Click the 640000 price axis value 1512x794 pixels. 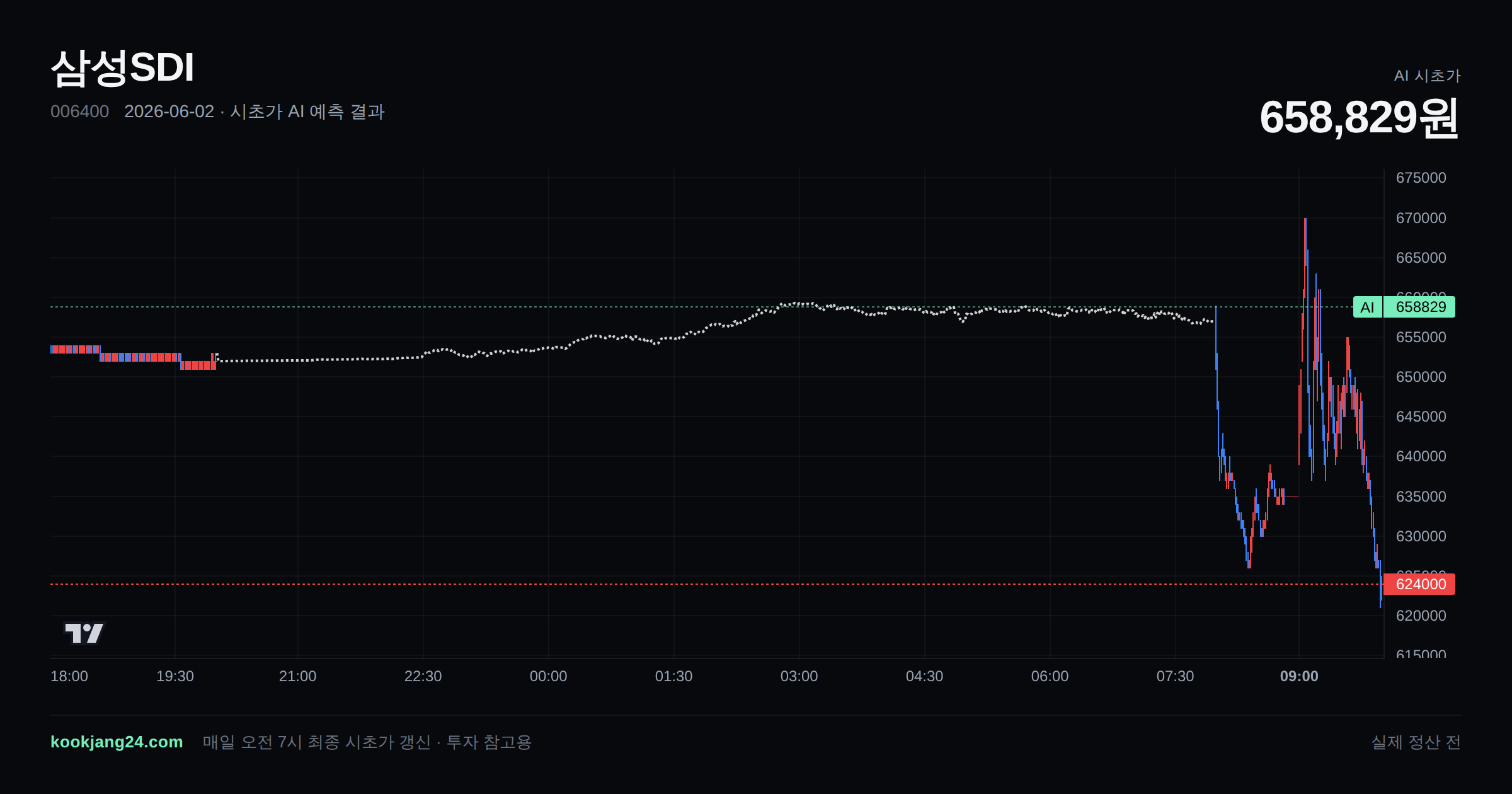1421,456
